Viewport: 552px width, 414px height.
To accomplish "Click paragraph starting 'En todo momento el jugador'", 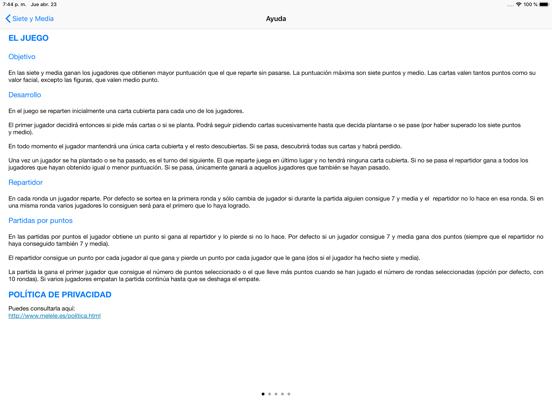I will click(205, 146).
